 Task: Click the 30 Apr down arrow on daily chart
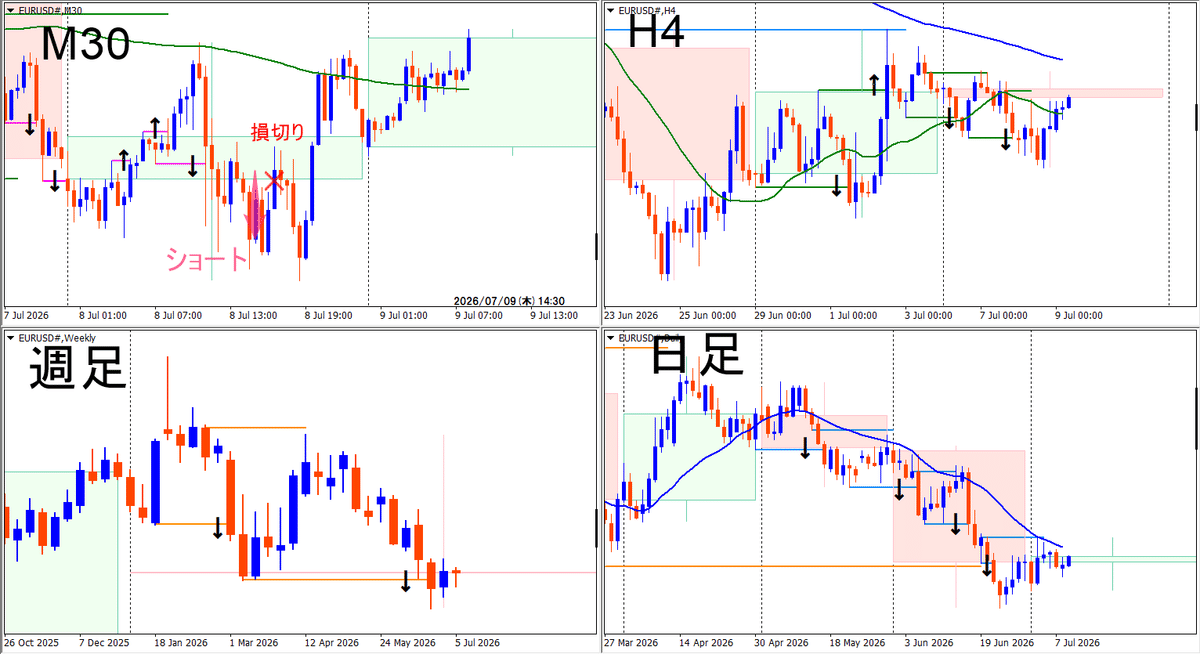[804, 449]
